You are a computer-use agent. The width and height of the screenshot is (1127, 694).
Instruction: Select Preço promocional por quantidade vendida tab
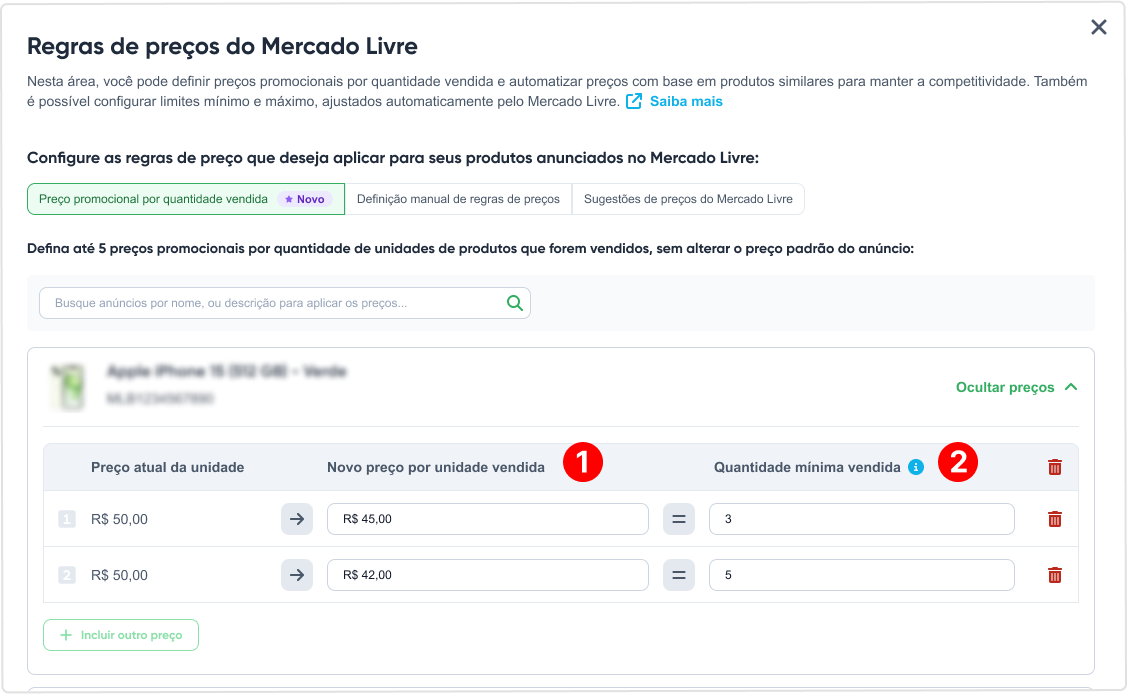pyautogui.click(x=186, y=199)
